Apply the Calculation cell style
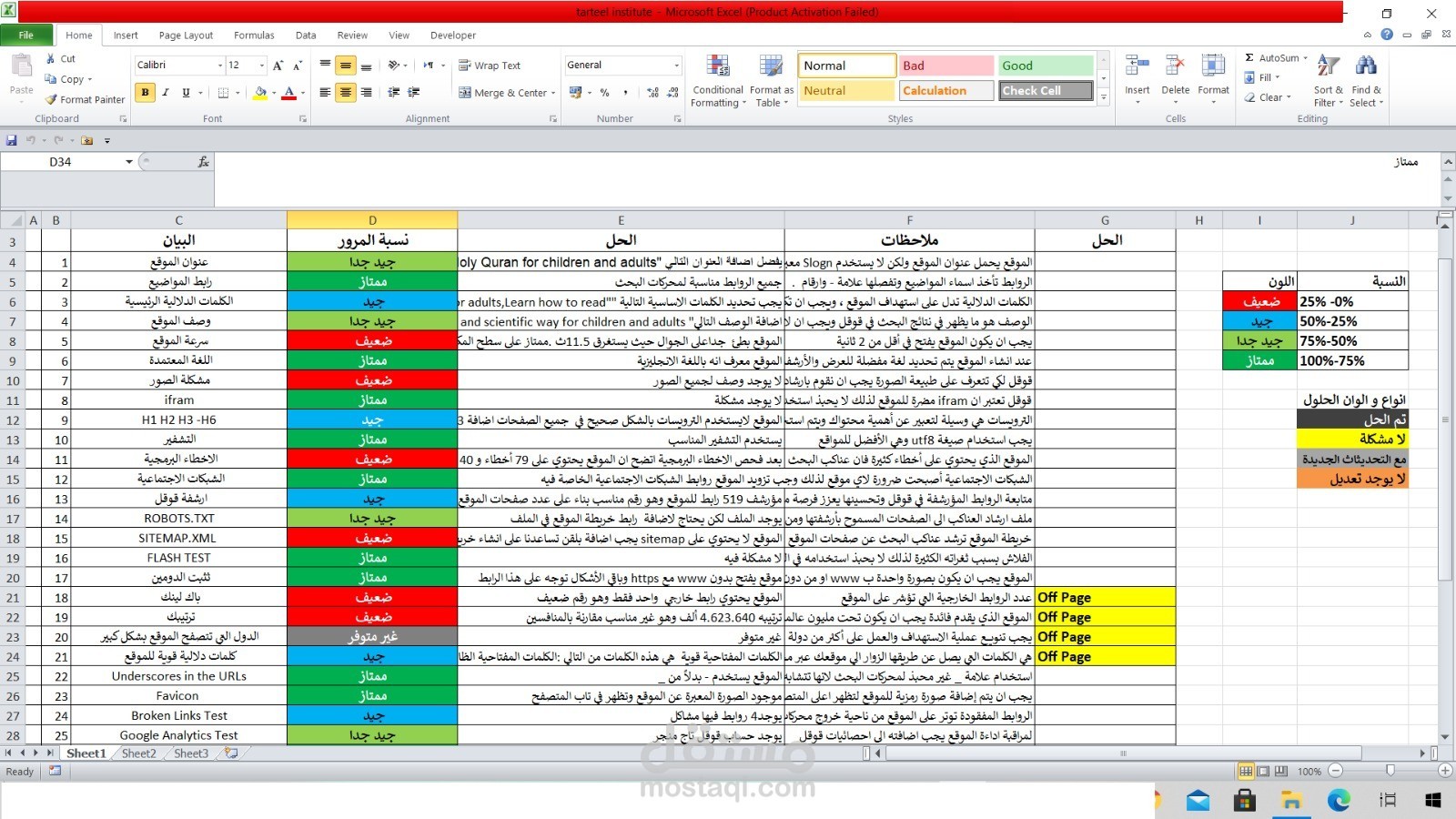Image resolution: width=1456 pixels, height=819 pixels. click(946, 91)
